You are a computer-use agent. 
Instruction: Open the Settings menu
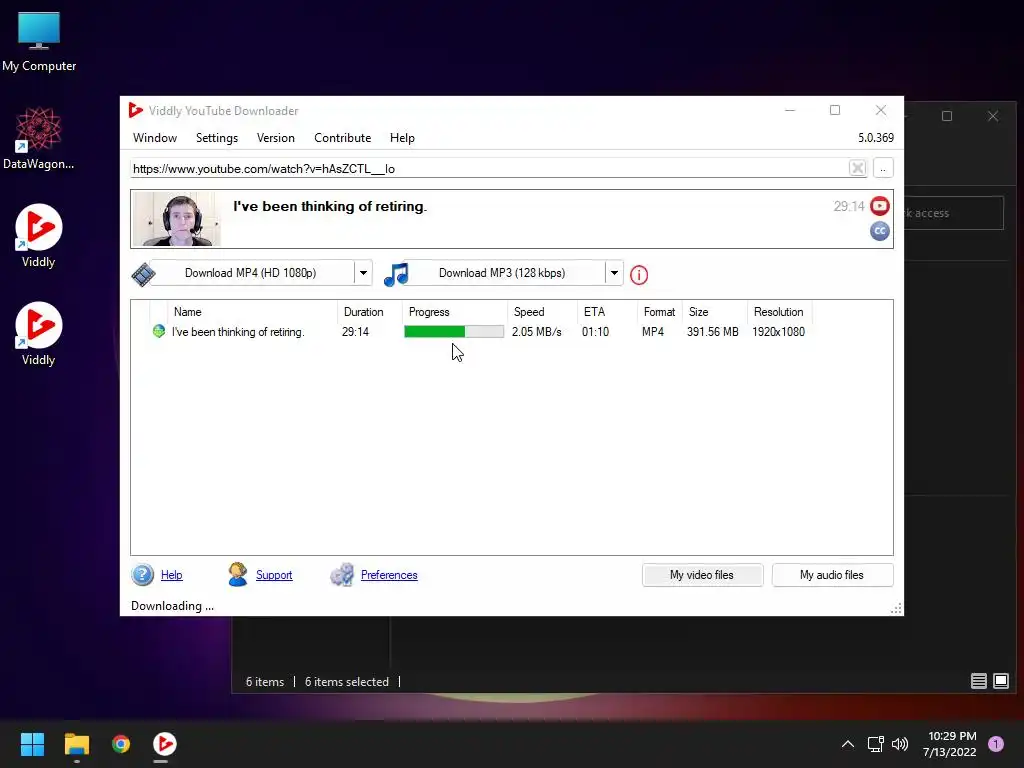pyautogui.click(x=217, y=138)
